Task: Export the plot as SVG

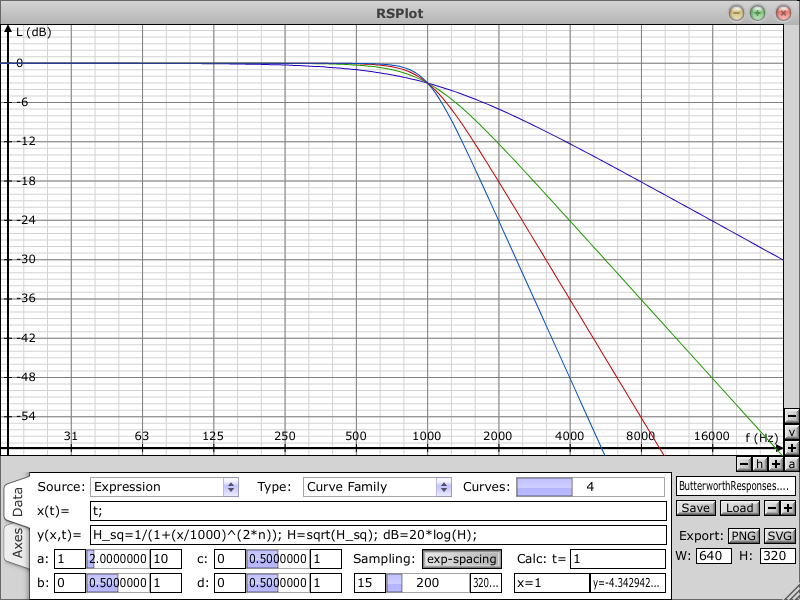Action: click(x=780, y=536)
